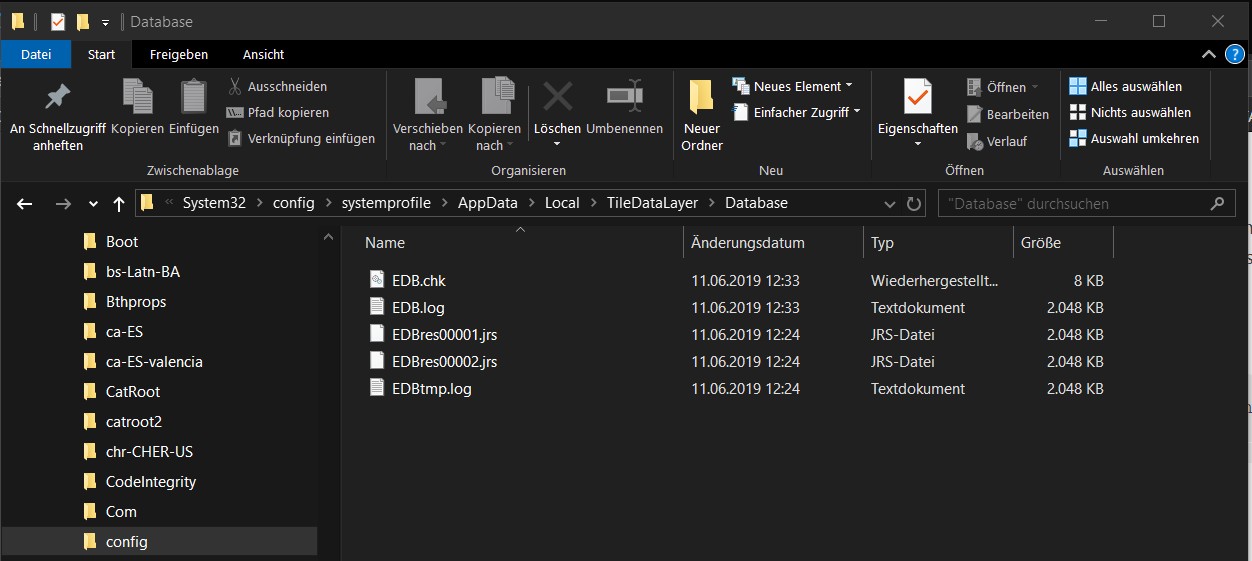Viewport: 1252px width, 561px height.
Task: Open Einfacher Zugriff dropdown
Action: [x=797, y=113]
